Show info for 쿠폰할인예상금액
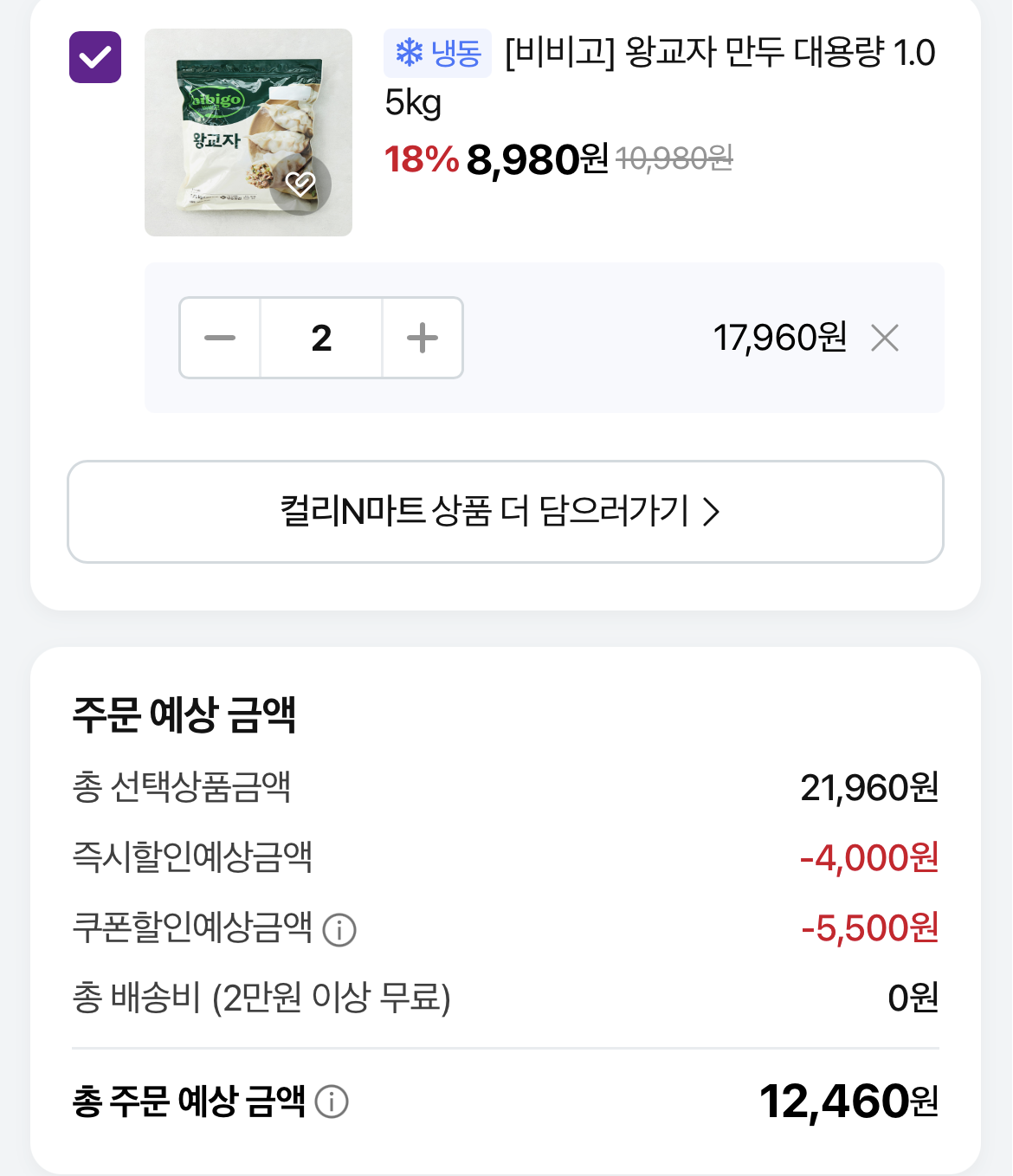This screenshot has width=1013, height=1176. click(339, 930)
